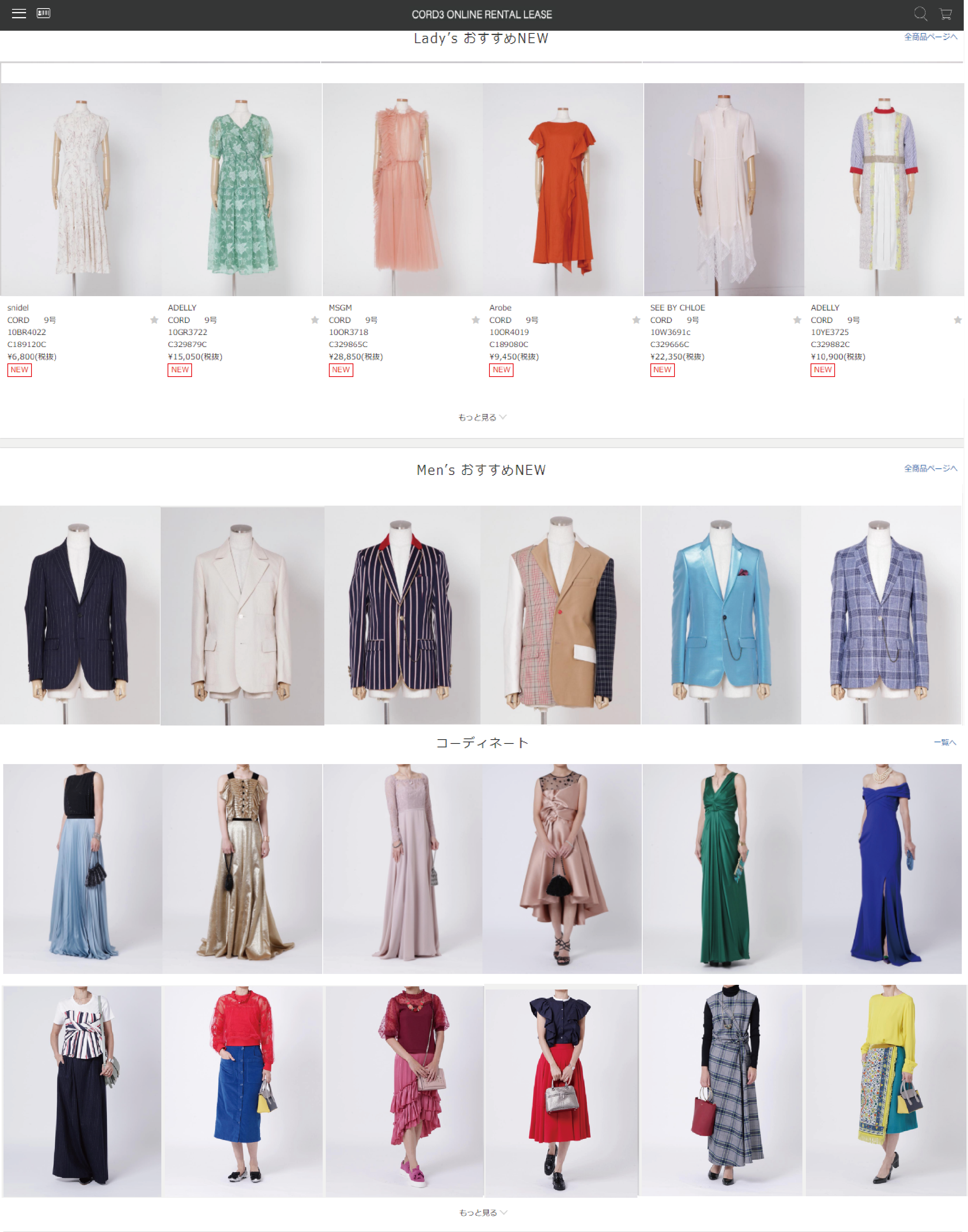This screenshot has width=968, height=1232.
Task: Open the pink tulle MSGM dress image
Action: (403, 190)
